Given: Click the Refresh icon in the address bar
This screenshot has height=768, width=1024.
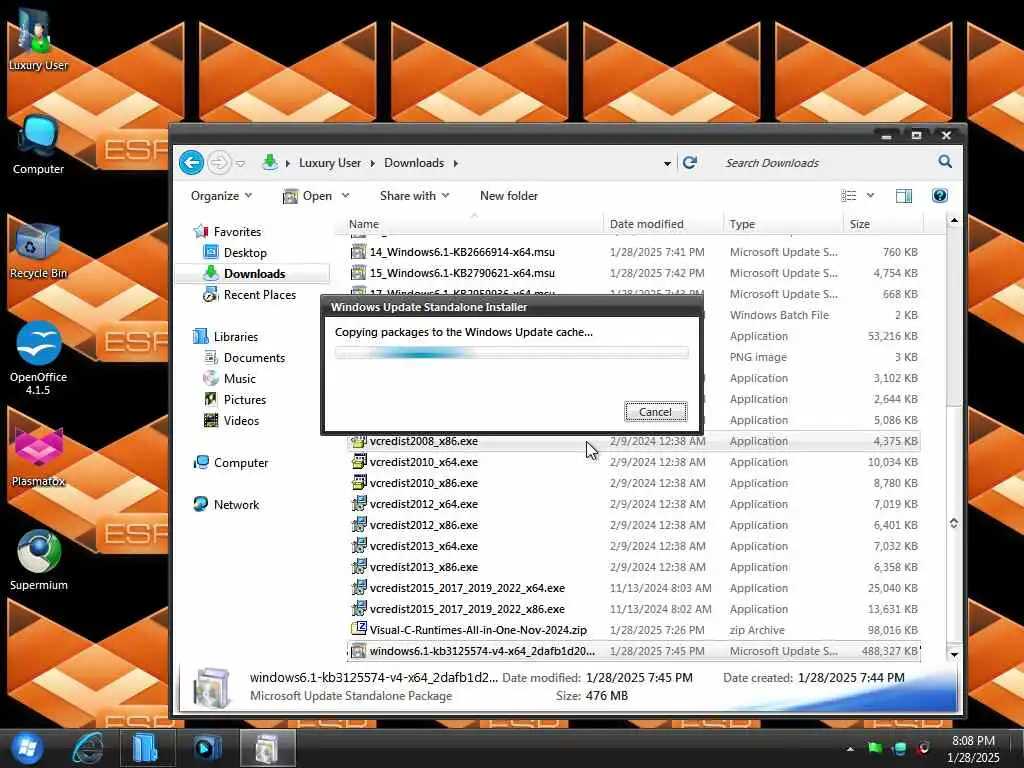Looking at the screenshot, I should (x=690, y=163).
